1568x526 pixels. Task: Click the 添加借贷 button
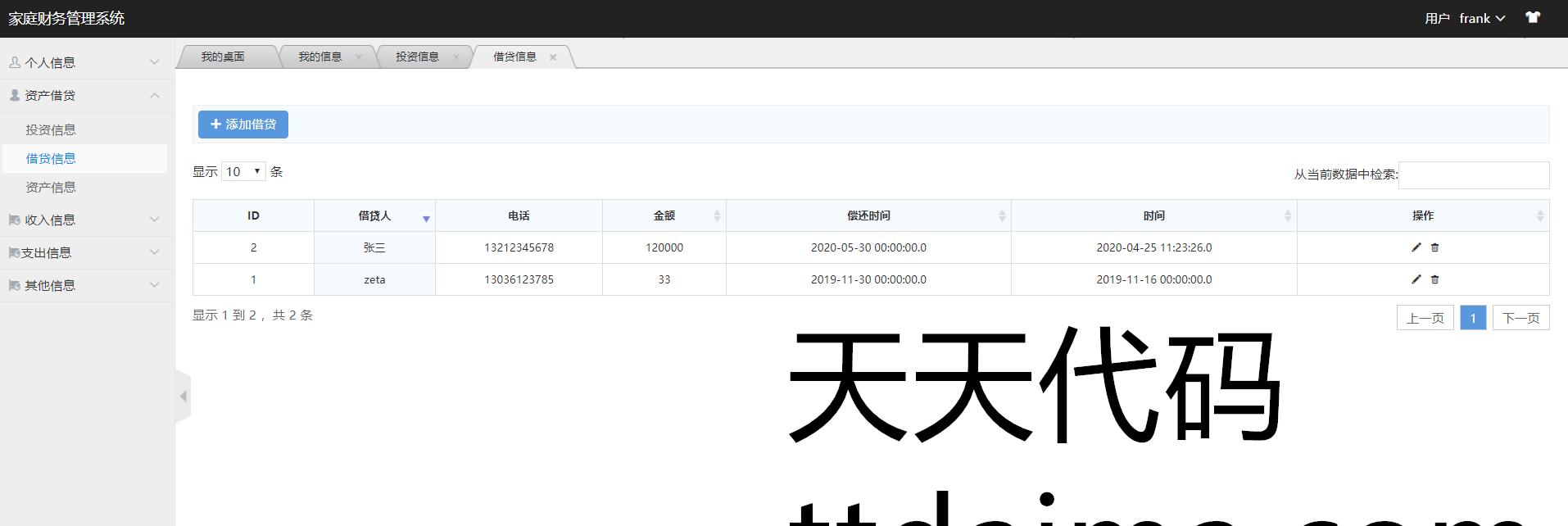pyautogui.click(x=243, y=125)
